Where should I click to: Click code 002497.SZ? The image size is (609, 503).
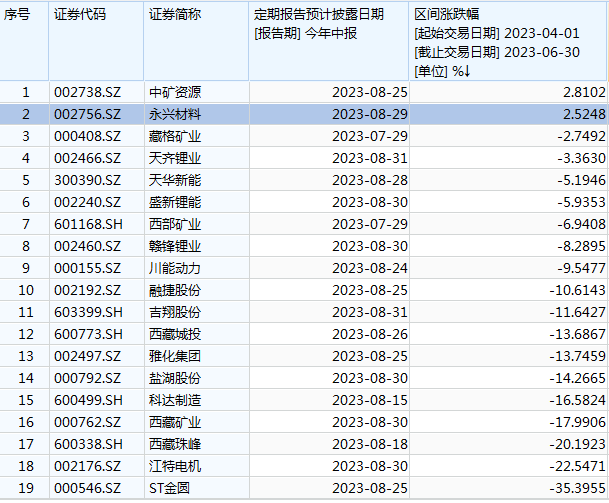coord(88,356)
